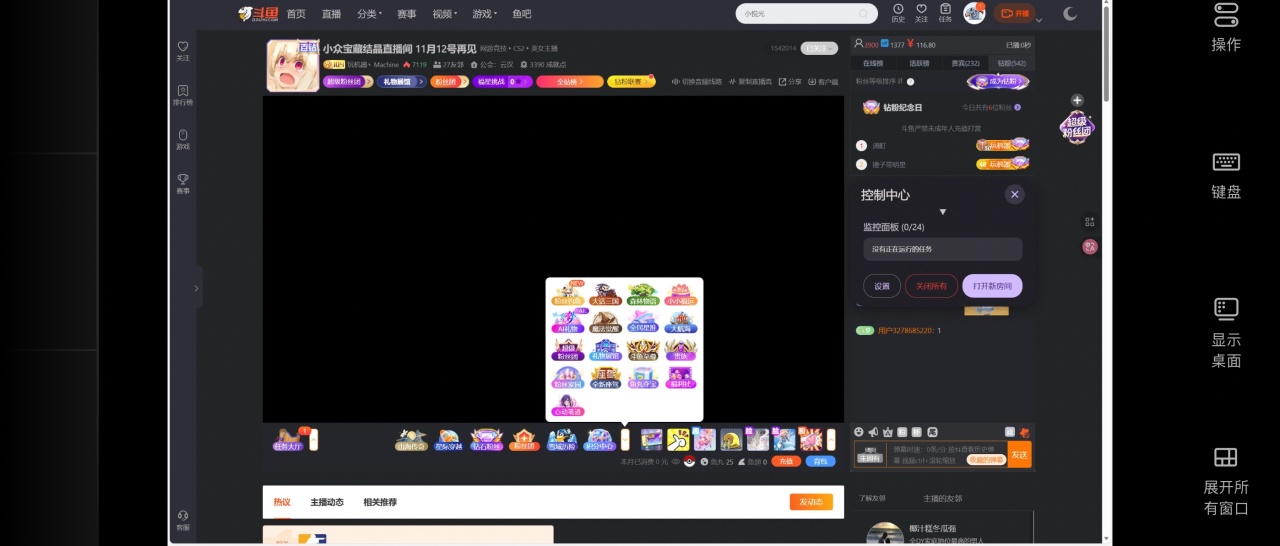
Task: Open 大航海 in popup grid
Action: 680,321
